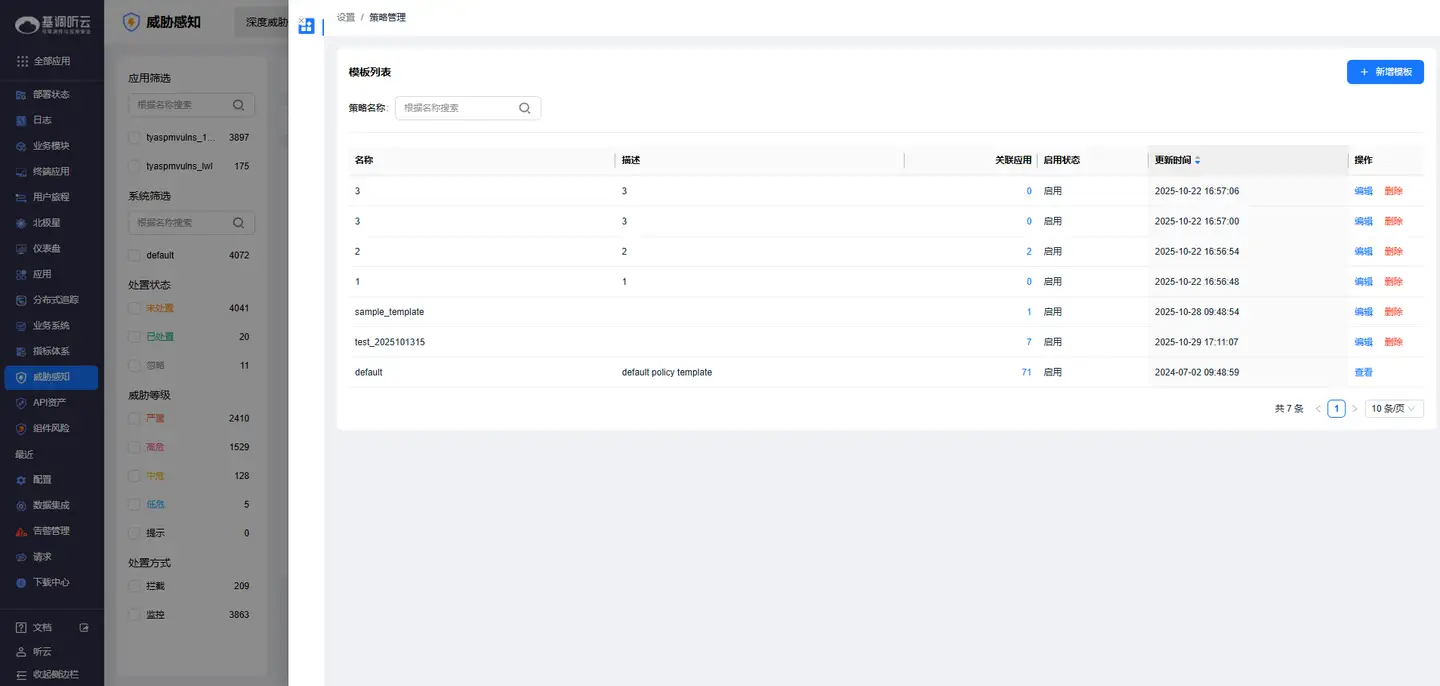Click the 配置 gear icon in sidebar
Viewport: 1440px width, 686px height.
(21, 480)
